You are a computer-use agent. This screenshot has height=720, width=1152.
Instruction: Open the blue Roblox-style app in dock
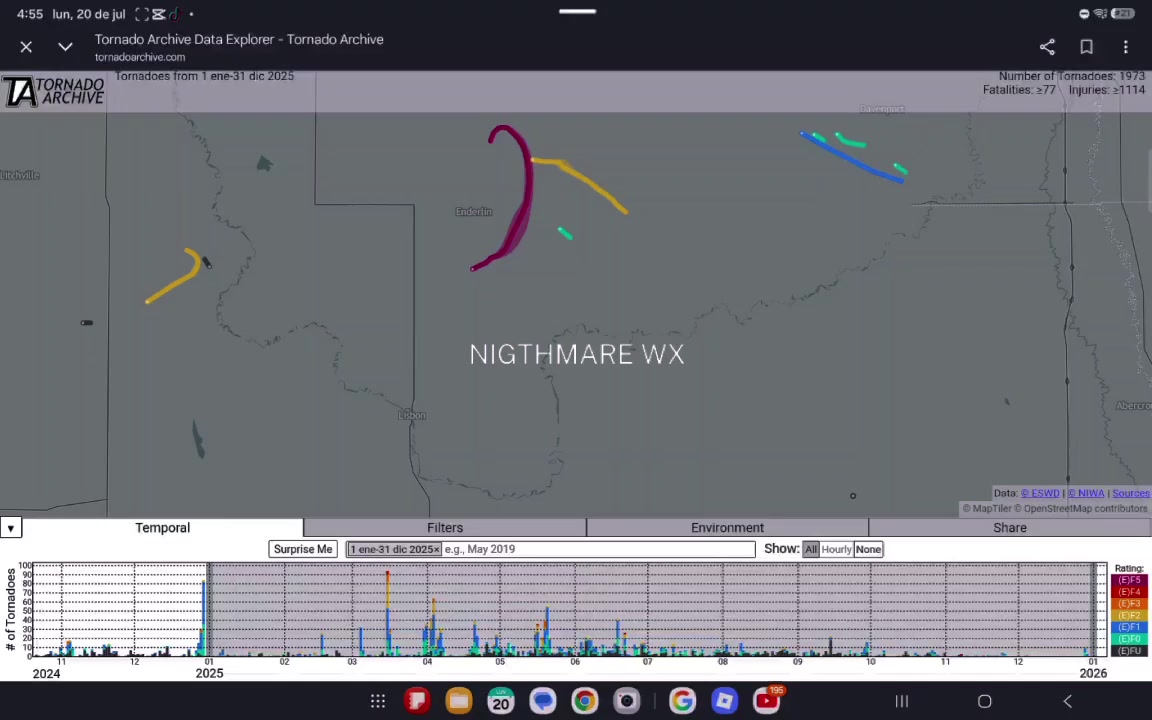point(724,701)
